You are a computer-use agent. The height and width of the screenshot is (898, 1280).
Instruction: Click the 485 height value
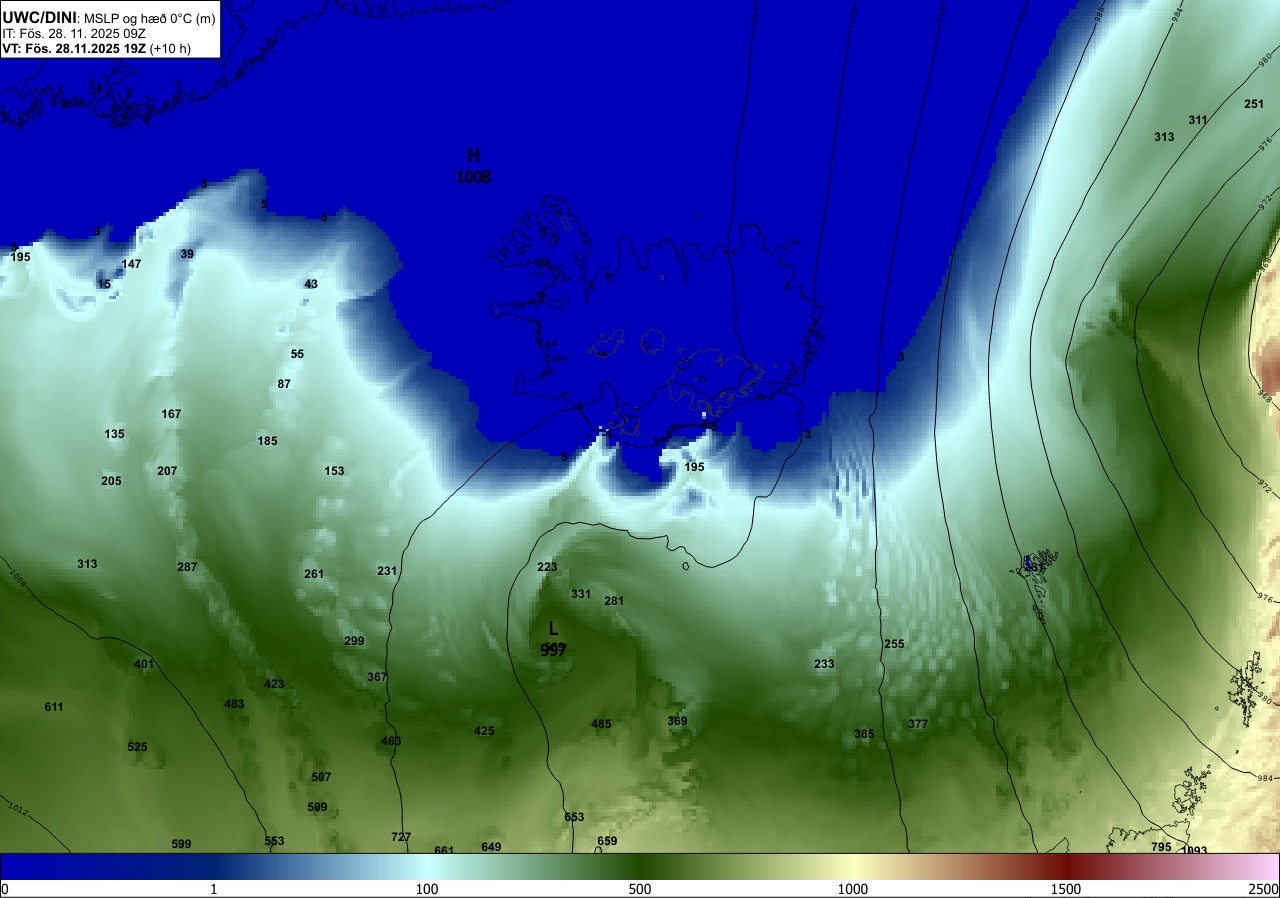coord(601,724)
